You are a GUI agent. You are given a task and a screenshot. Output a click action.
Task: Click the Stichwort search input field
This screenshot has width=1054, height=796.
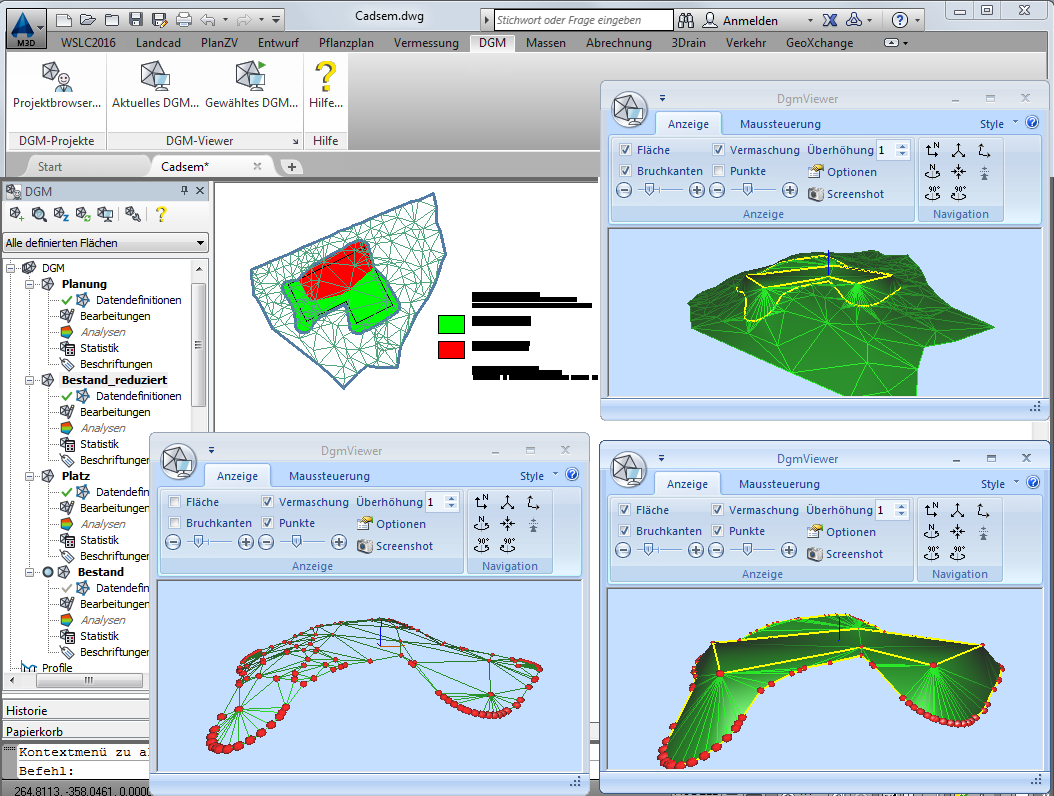point(583,20)
